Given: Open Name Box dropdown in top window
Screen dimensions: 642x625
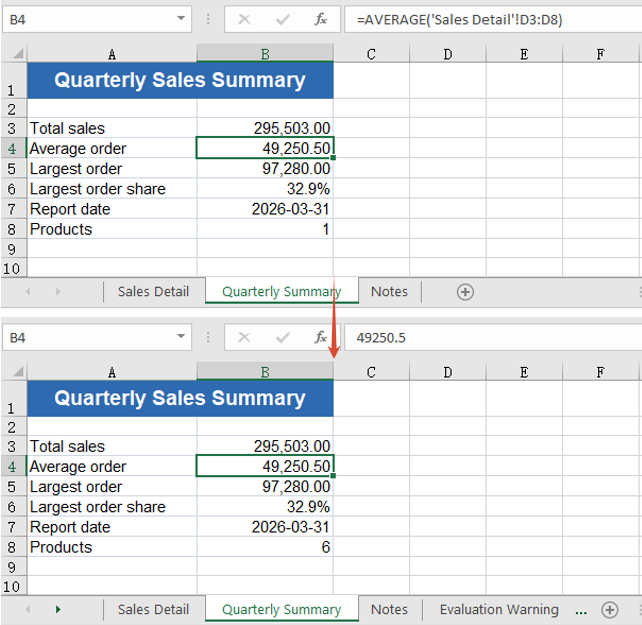Looking at the screenshot, I should pyautogui.click(x=181, y=18).
